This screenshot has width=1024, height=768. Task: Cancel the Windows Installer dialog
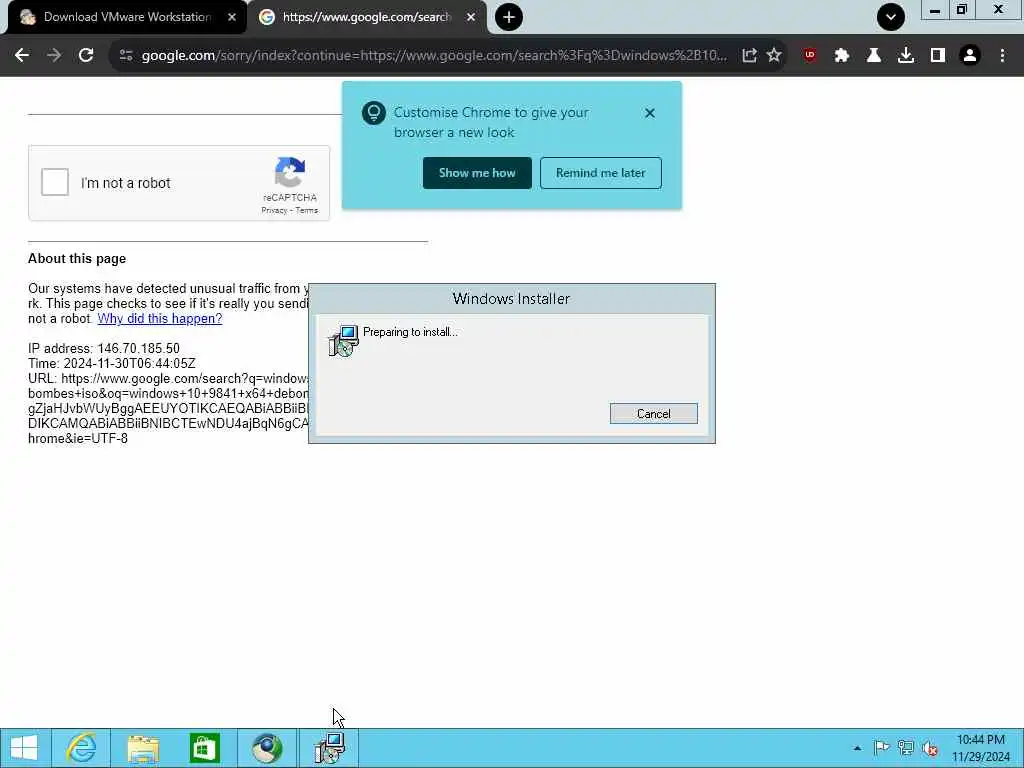654,413
